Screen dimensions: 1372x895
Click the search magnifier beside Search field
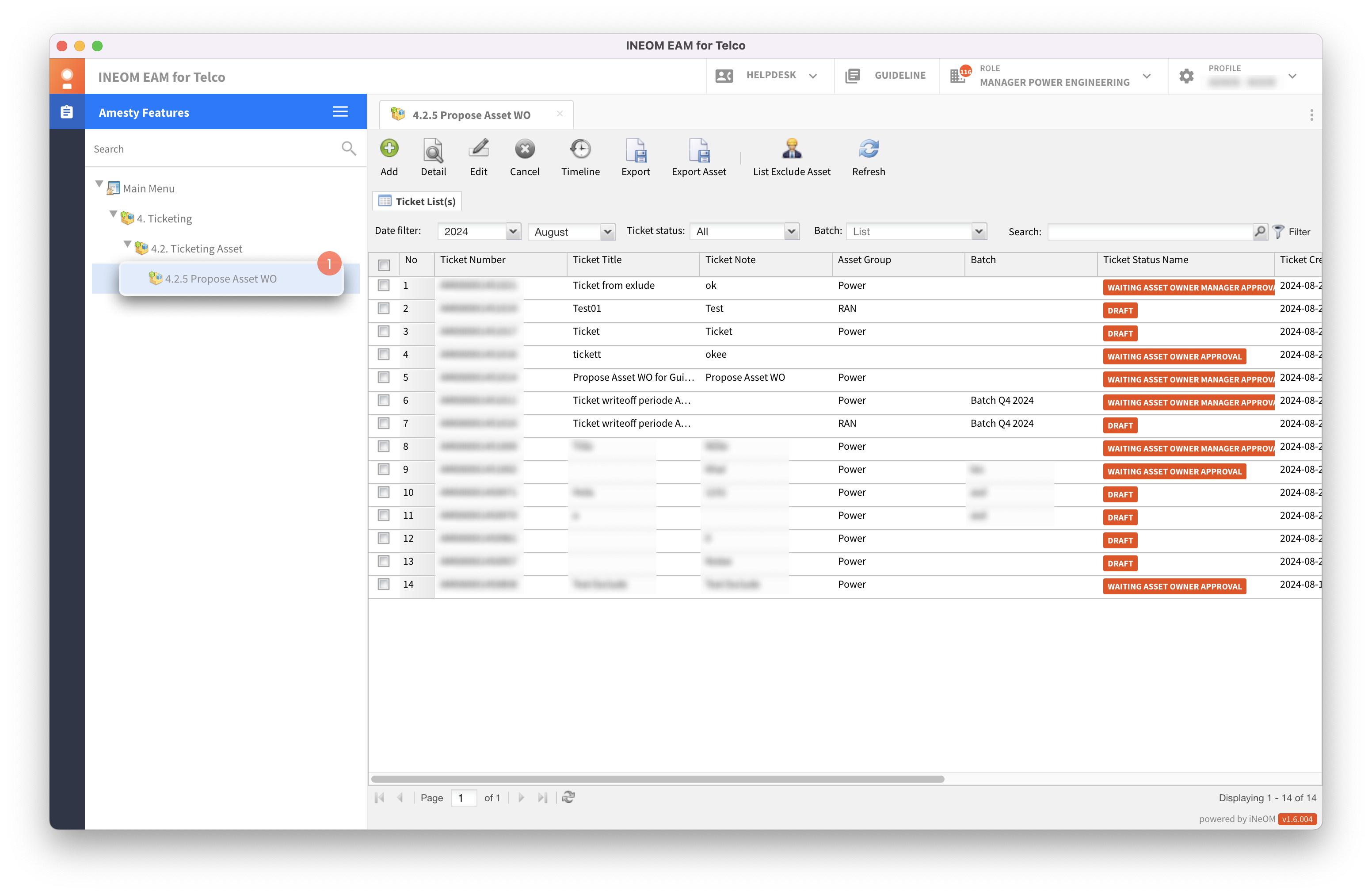1260,232
